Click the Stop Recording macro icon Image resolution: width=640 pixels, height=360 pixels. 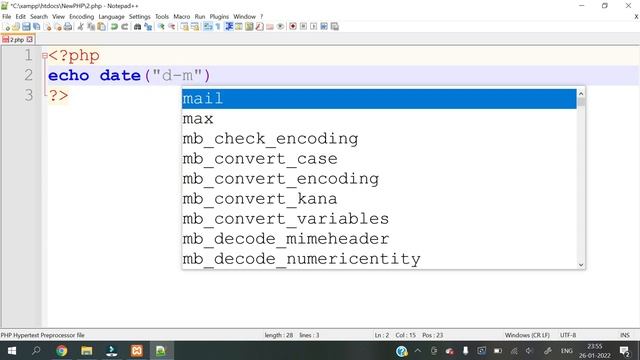click(x=303, y=27)
